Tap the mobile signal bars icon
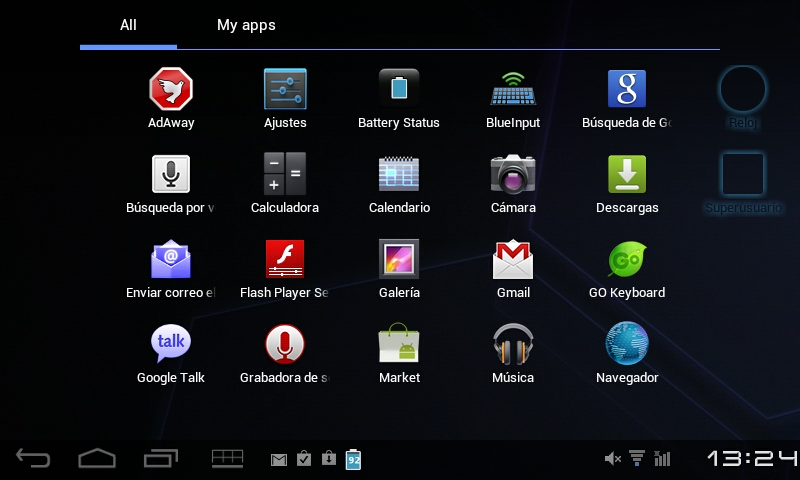The height and width of the screenshot is (480, 800). point(662,459)
